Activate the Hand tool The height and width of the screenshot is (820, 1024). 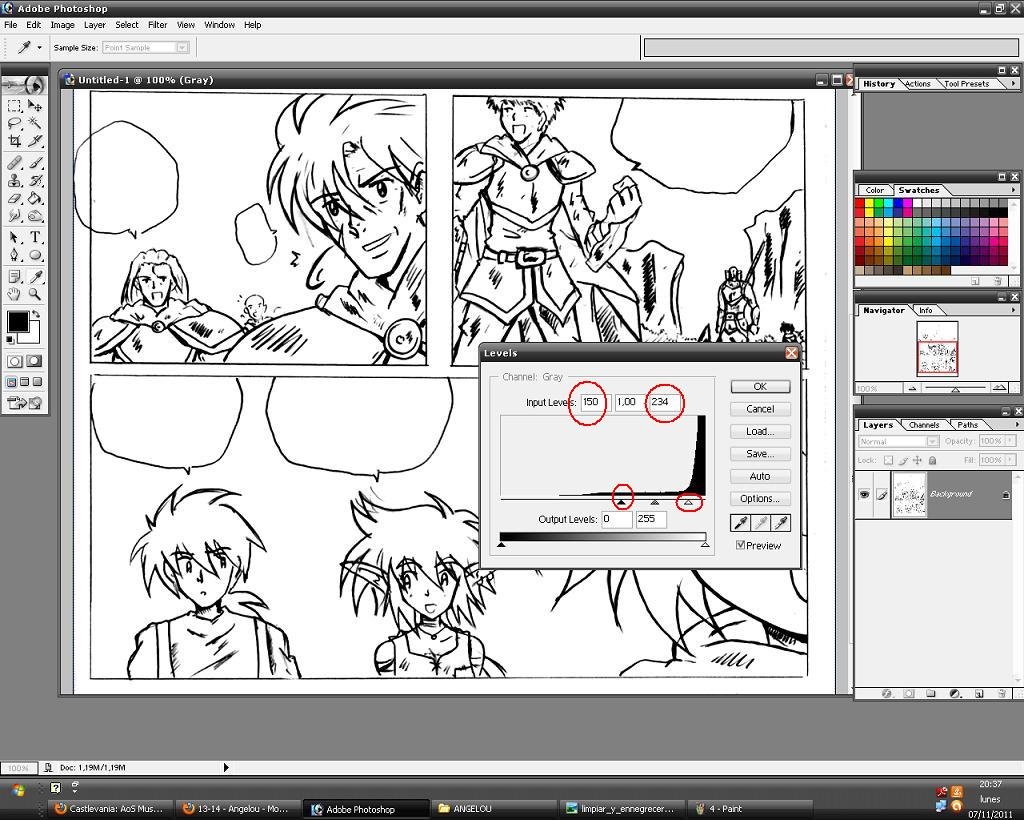click(x=14, y=294)
